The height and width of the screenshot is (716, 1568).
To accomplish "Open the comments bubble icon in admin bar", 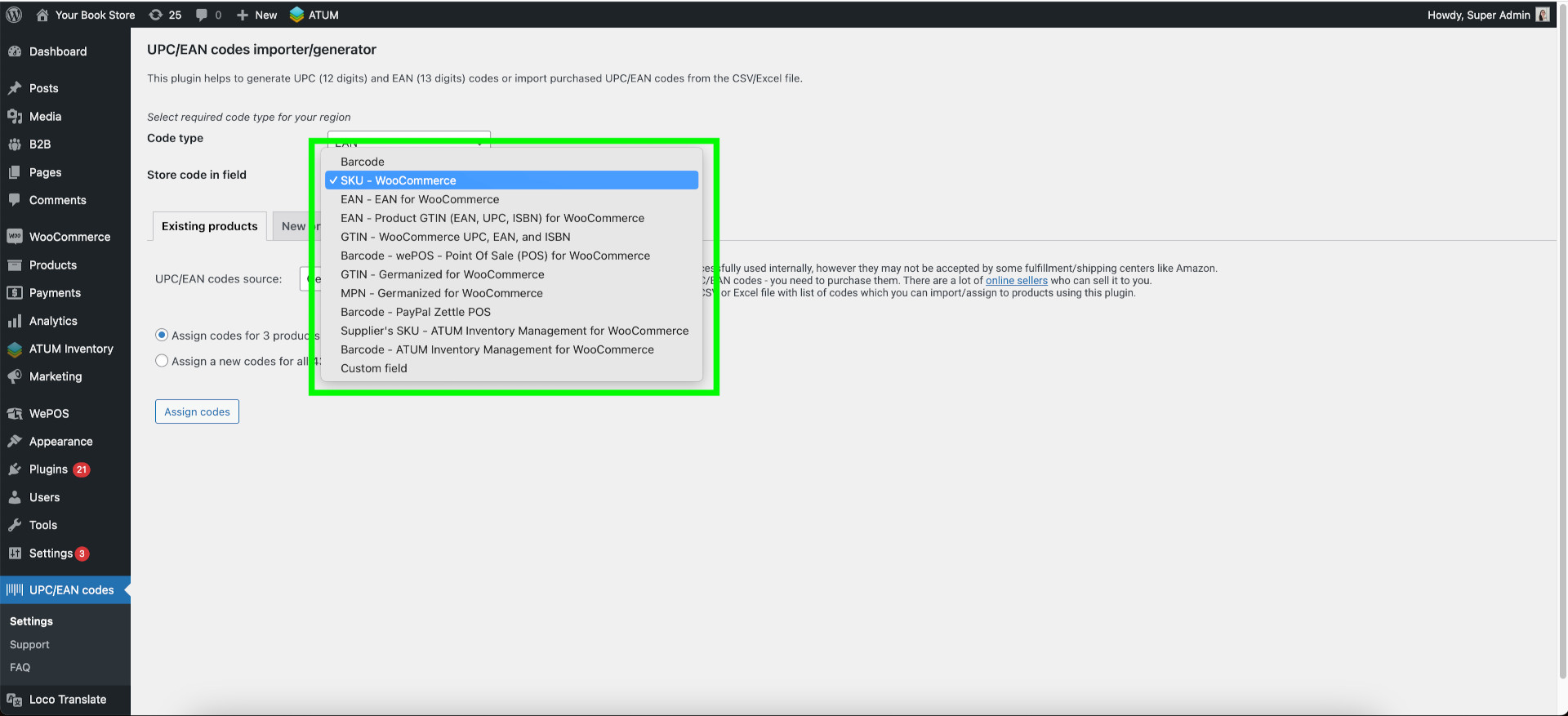I will tap(202, 15).
